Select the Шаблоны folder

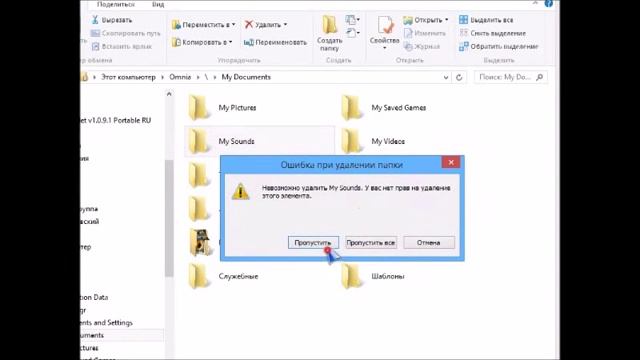[x=373, y=276]
